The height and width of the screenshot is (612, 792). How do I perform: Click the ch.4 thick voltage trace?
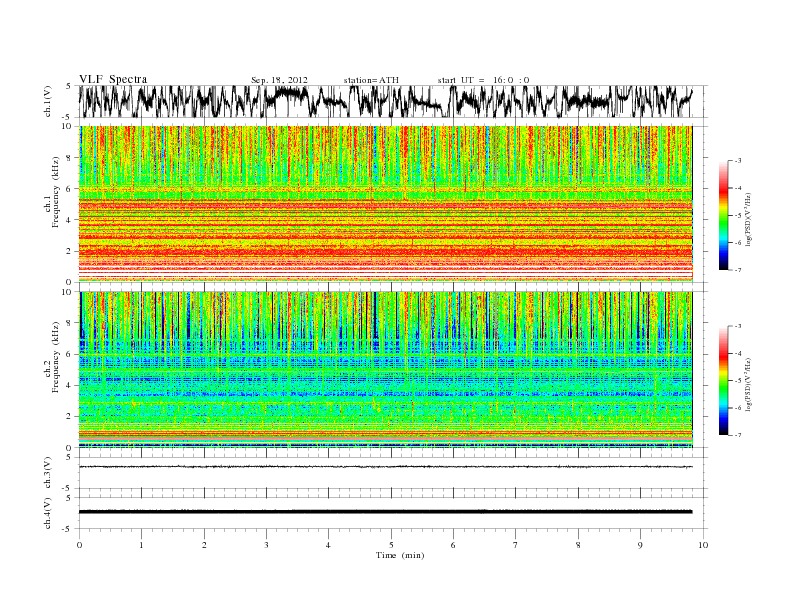[386, 512]
